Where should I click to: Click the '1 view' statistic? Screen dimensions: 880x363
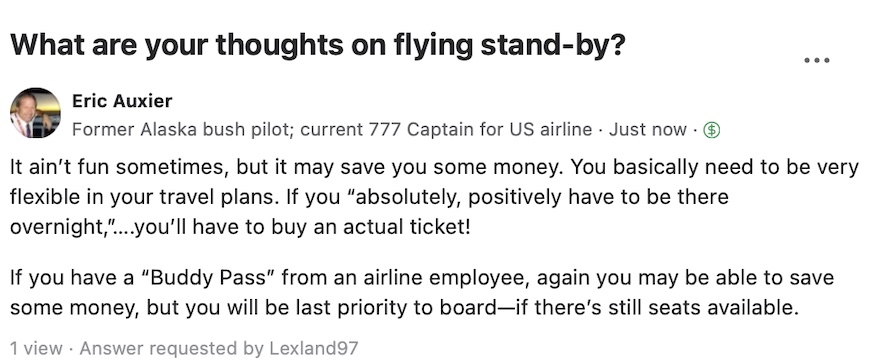[36, 348]
